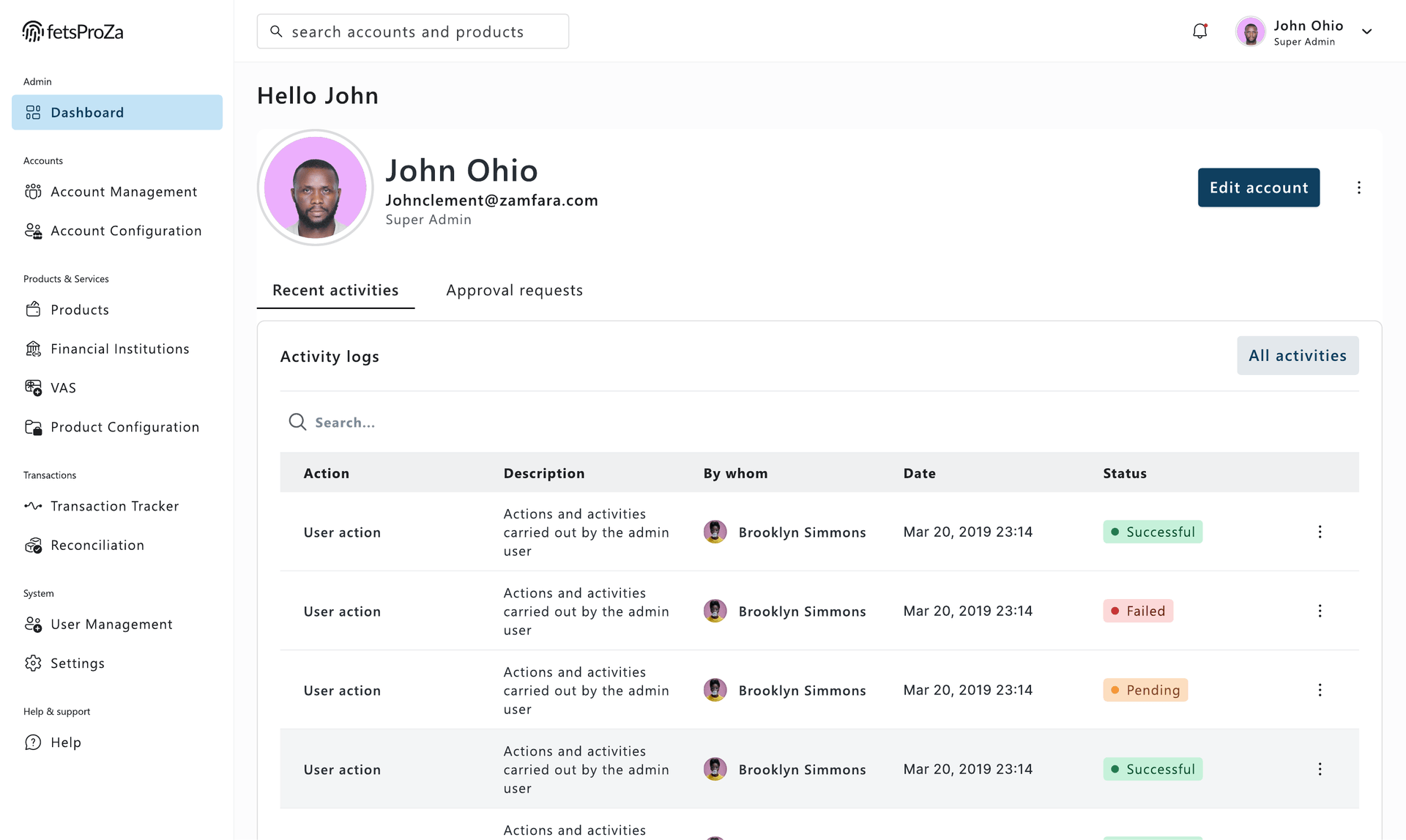1406x840 pixels.
Task: Focus the search accounts and products field
Action: click(x=413, y=31)
